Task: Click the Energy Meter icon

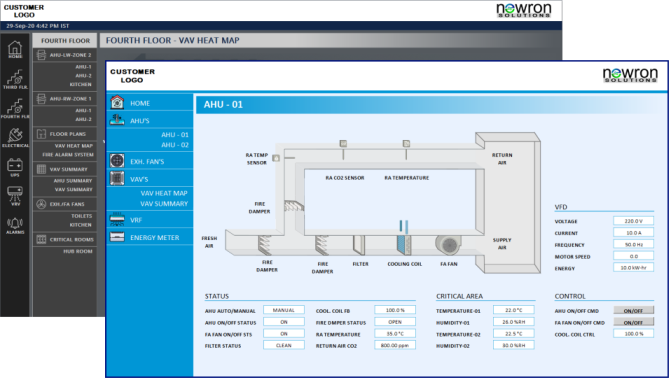Action: tap(117, 237)
